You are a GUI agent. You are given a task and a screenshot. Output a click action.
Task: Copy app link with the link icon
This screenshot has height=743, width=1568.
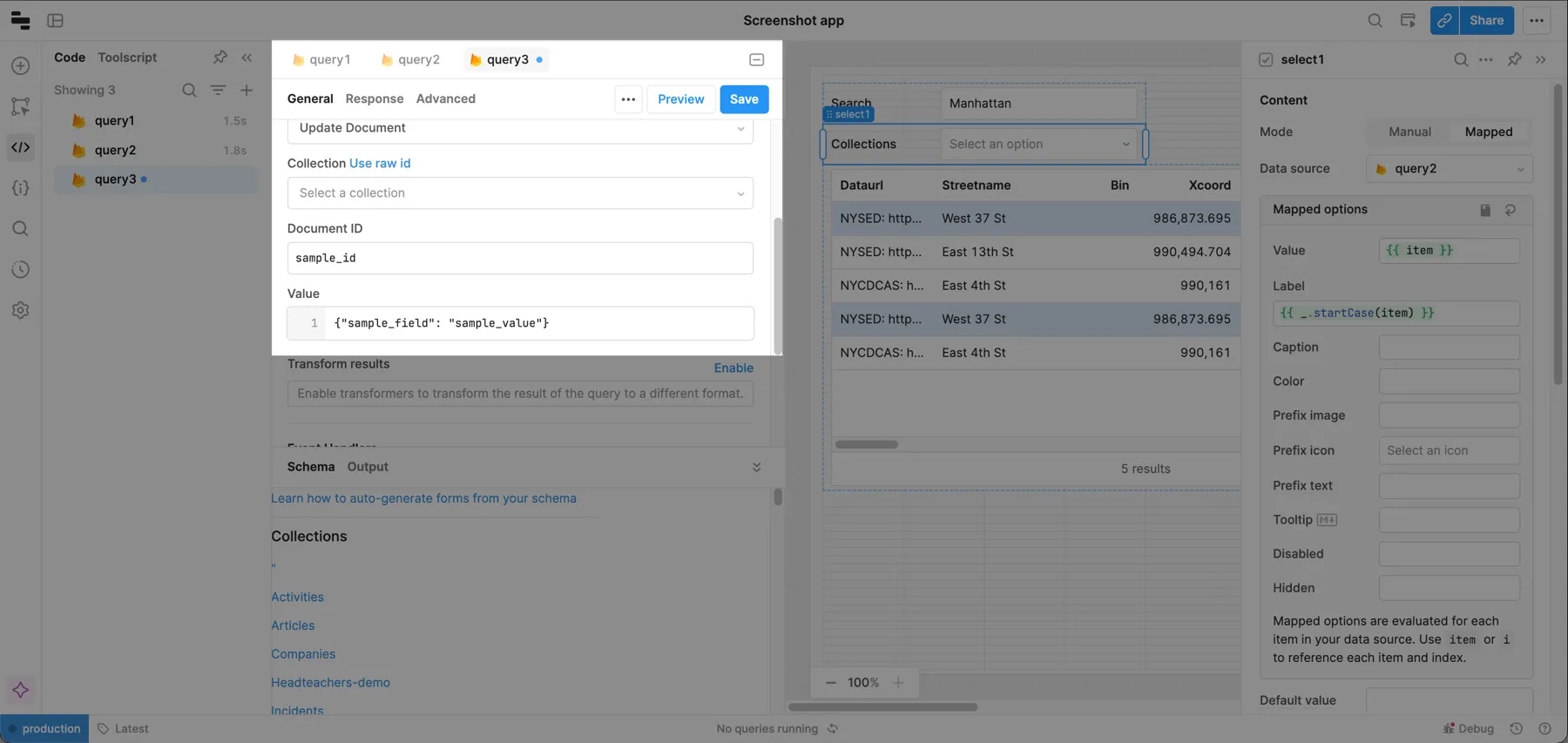tap(1444, 20)
